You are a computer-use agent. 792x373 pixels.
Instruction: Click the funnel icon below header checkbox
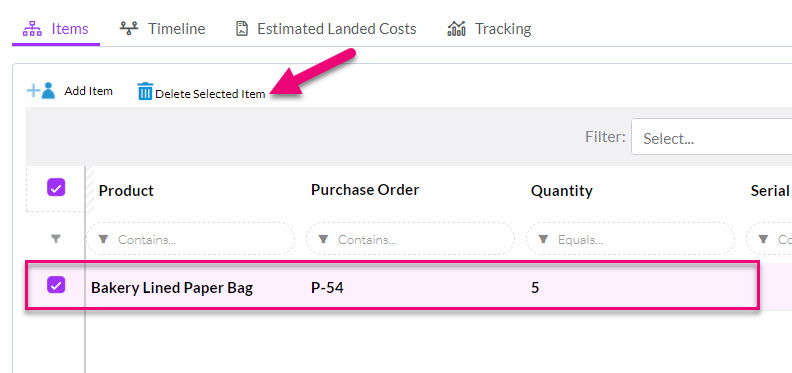[56, 239]
